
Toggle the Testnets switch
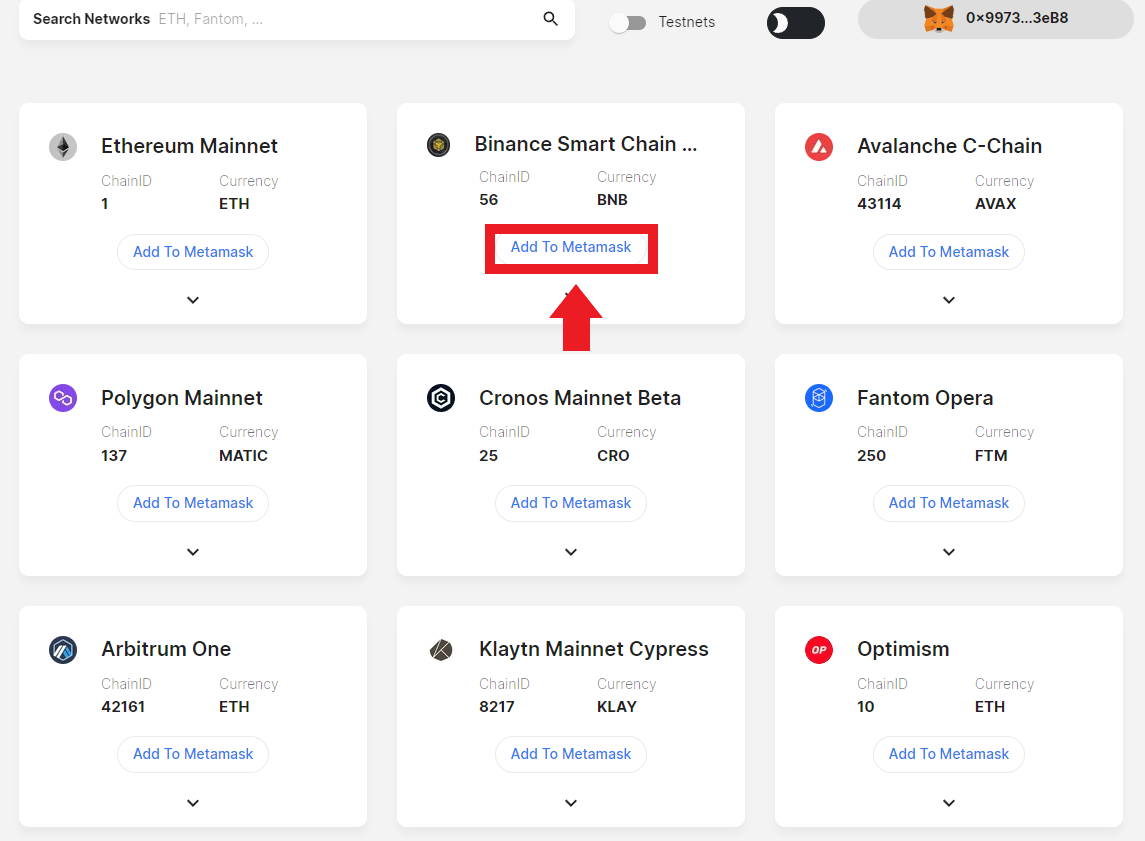(x=628, y=23)
